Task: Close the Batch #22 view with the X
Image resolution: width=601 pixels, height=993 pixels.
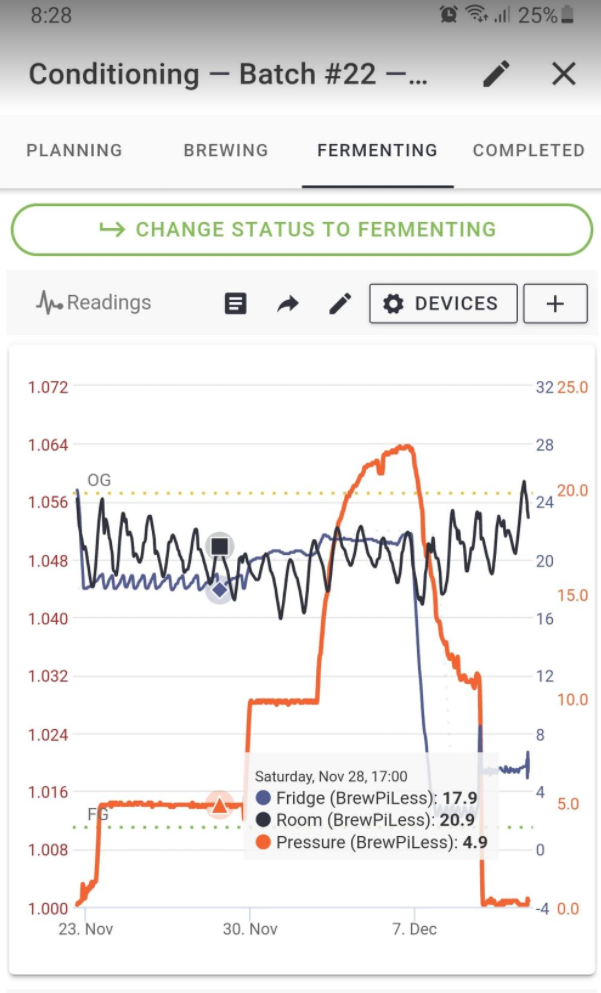Action: (x=563, y=74)
